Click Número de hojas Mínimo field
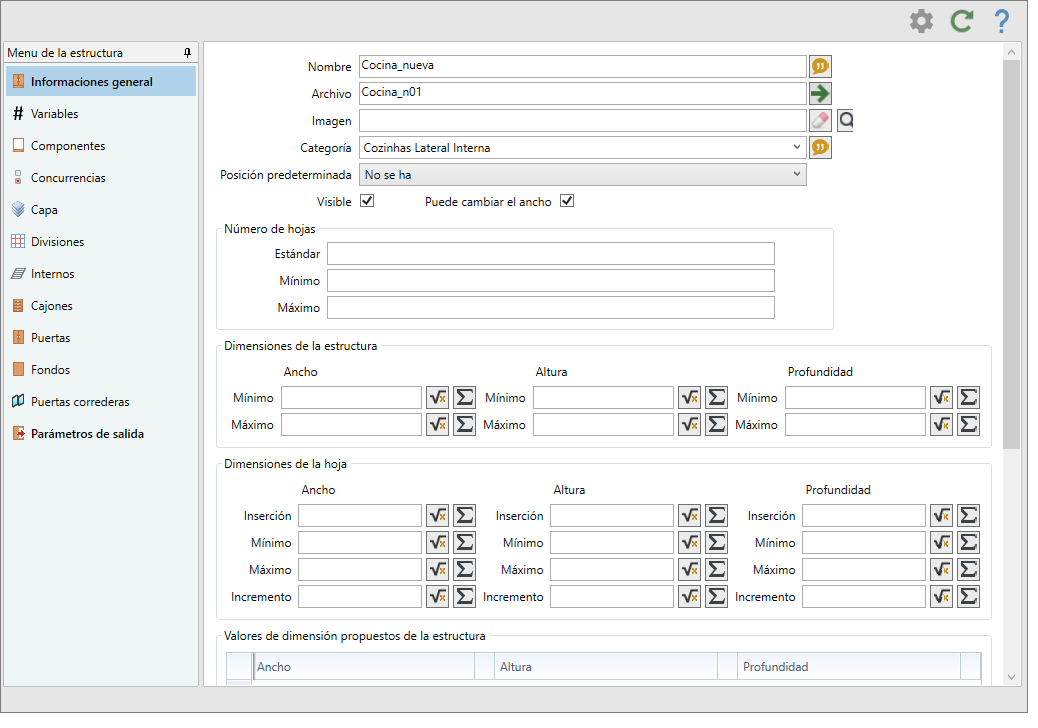1038x728 pixels. (551, 281)
